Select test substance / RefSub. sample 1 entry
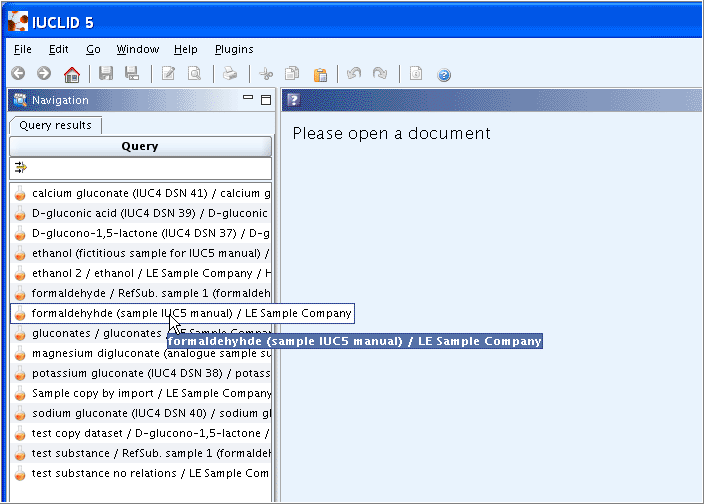 point(141,453)
